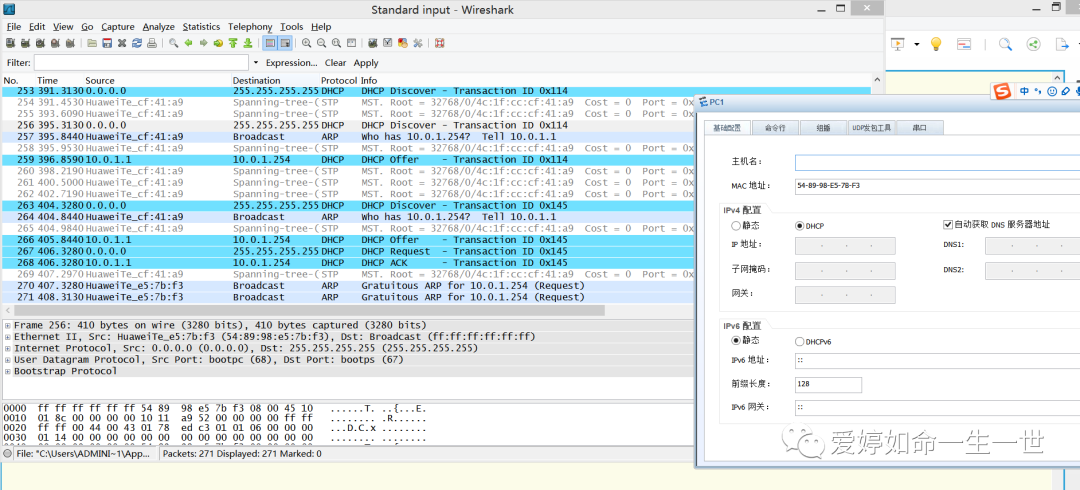Click Clear filter button
Screen dimensions: 1080x490
[x=335, y=63]
